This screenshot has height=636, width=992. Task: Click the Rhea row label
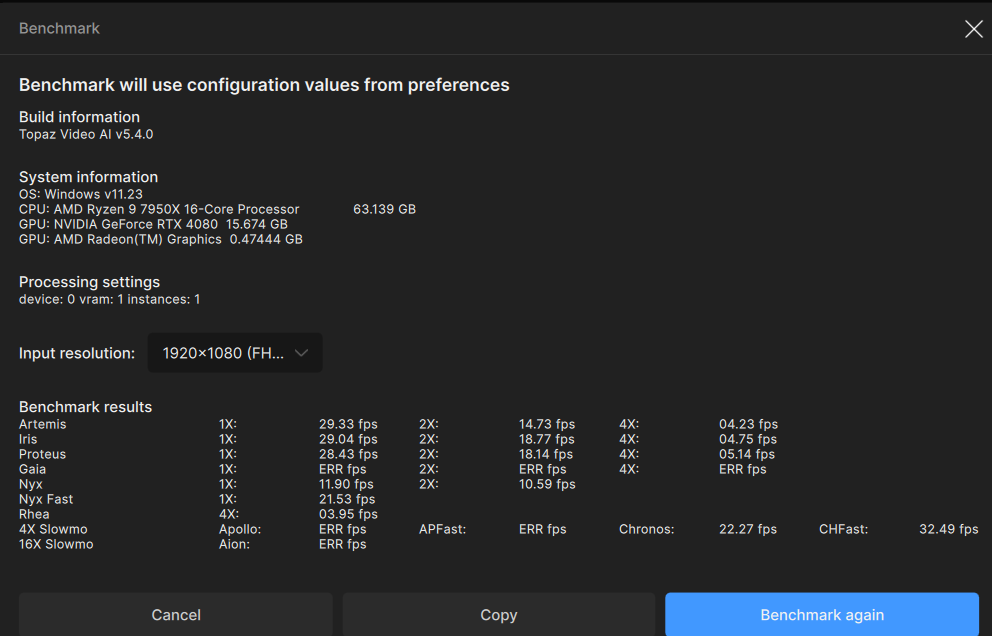click(34, 514)
